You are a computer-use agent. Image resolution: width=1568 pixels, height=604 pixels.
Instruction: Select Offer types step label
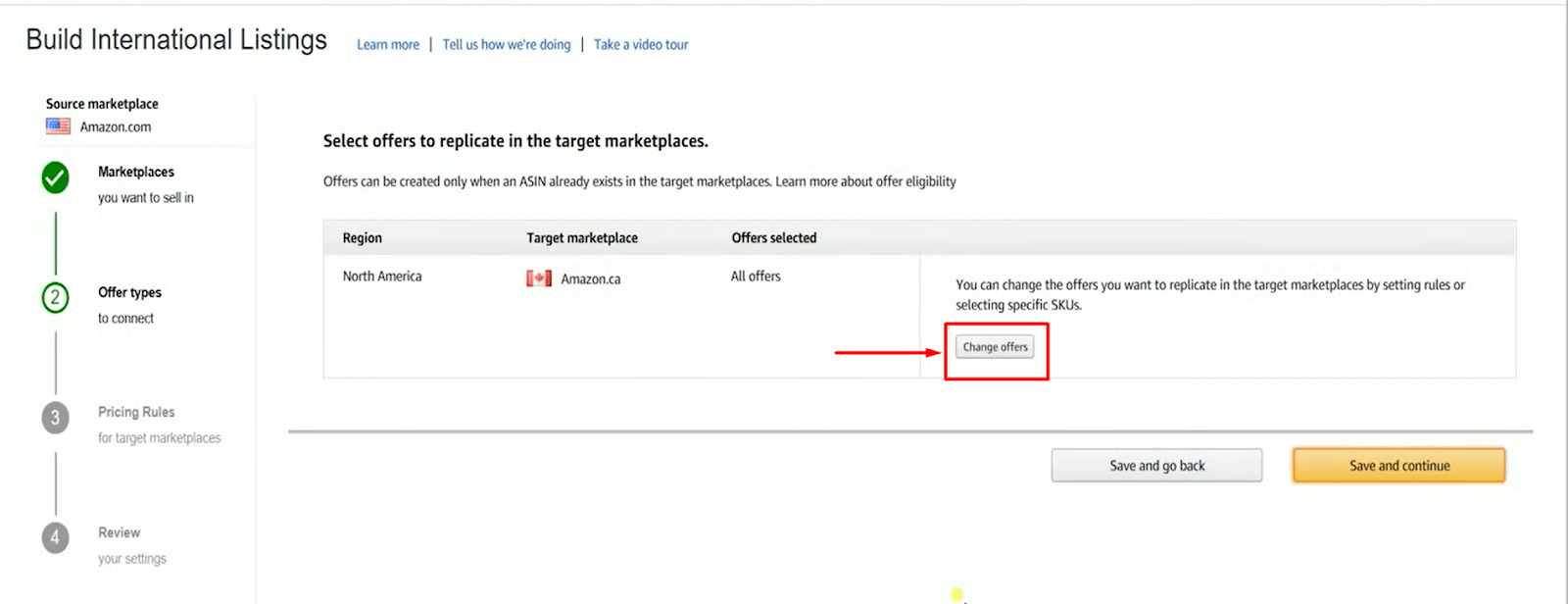point(129,292)
